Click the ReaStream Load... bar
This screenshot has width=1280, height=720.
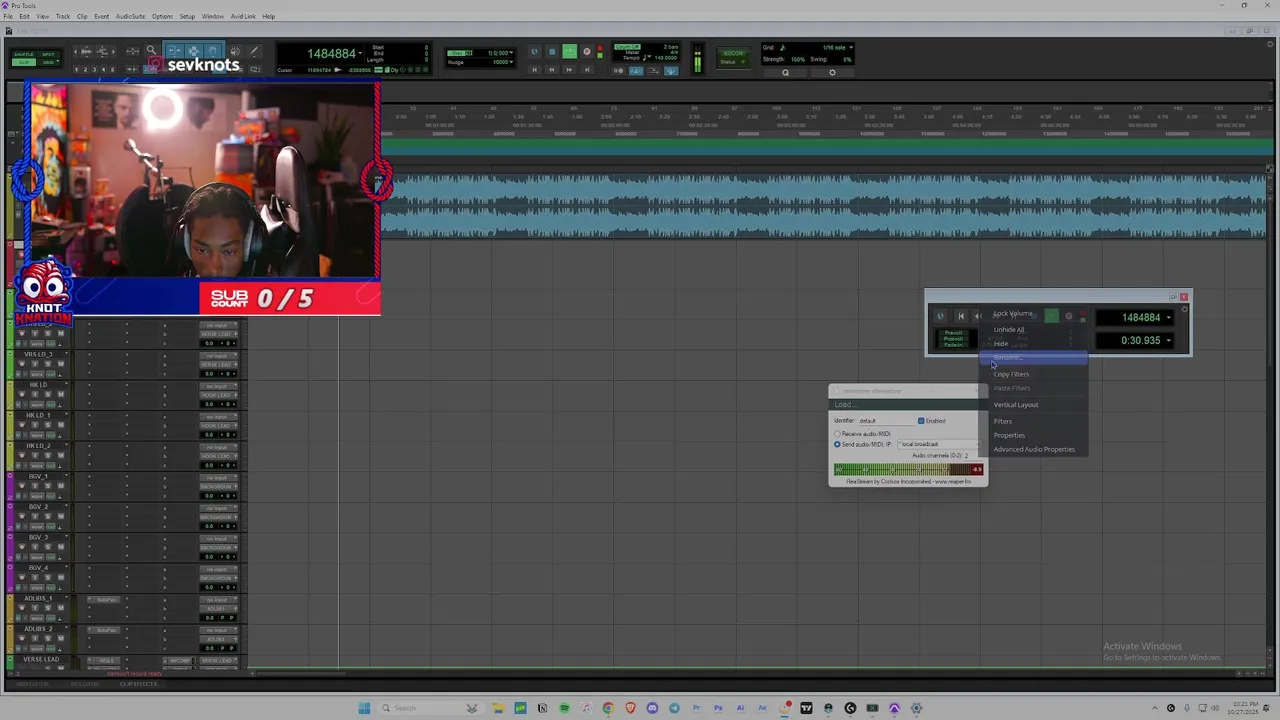point(906,405)
